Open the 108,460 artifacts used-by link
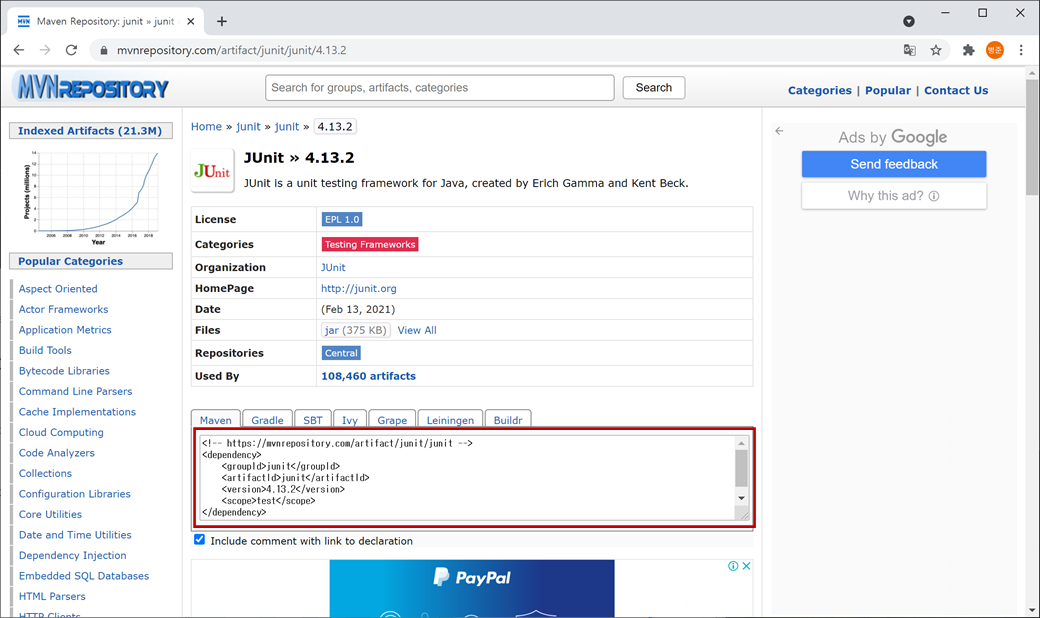The image size is (1040, 618). 368,376
